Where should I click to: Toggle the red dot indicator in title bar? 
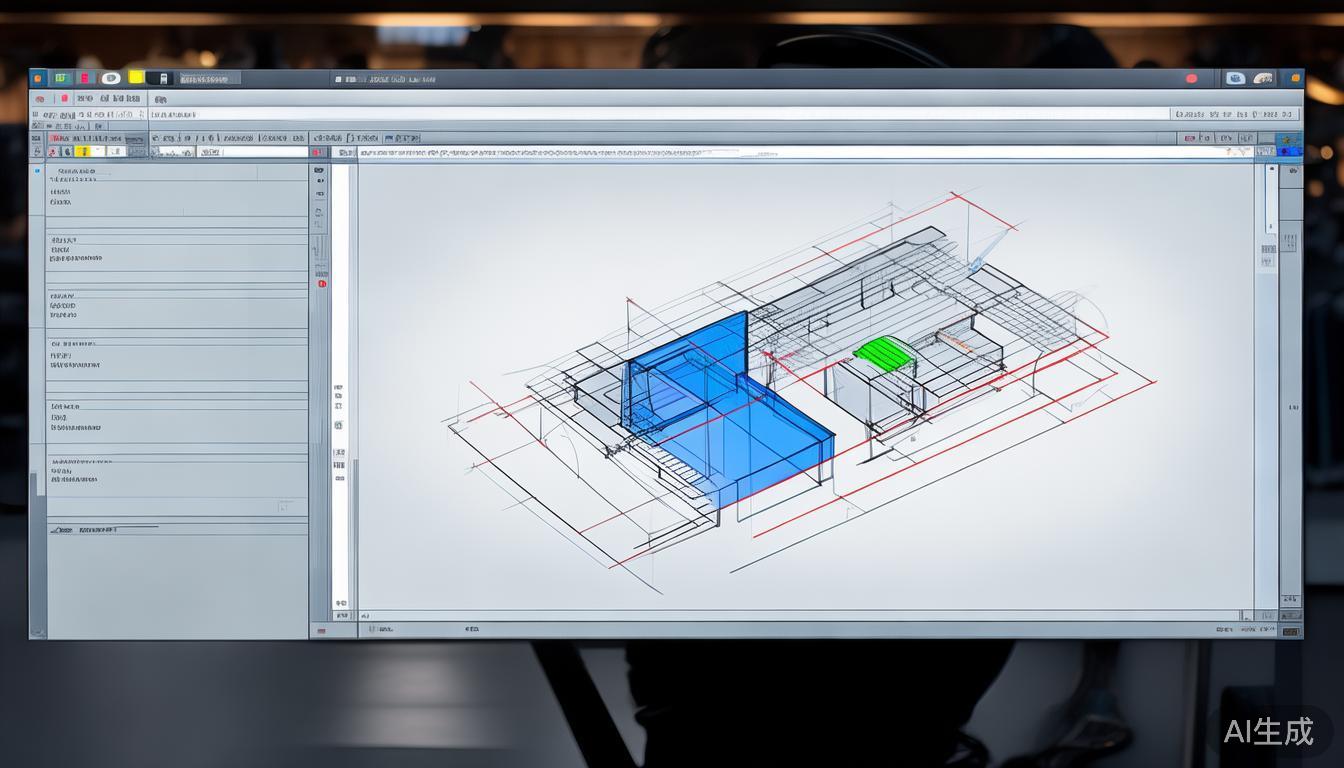1191,78
